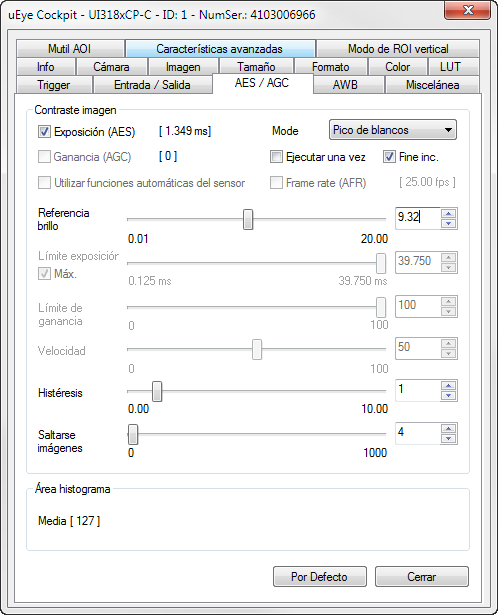
Task: Decrease Límite exposición value with down arrow
Action: tap(449, 267)
